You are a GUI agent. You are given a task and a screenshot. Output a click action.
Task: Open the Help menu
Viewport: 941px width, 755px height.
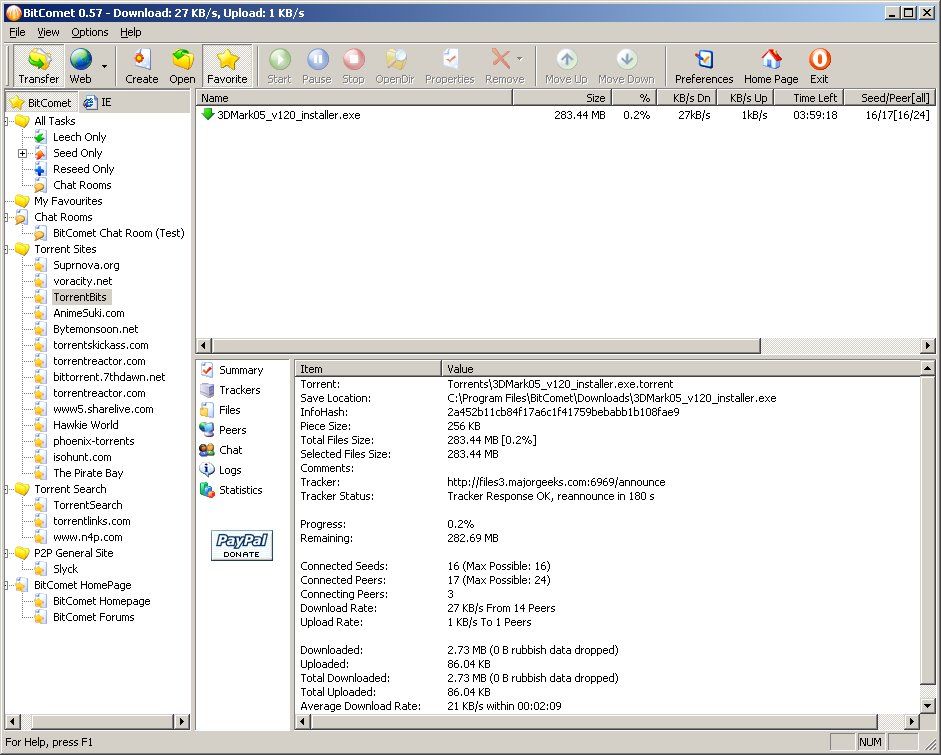130,32
